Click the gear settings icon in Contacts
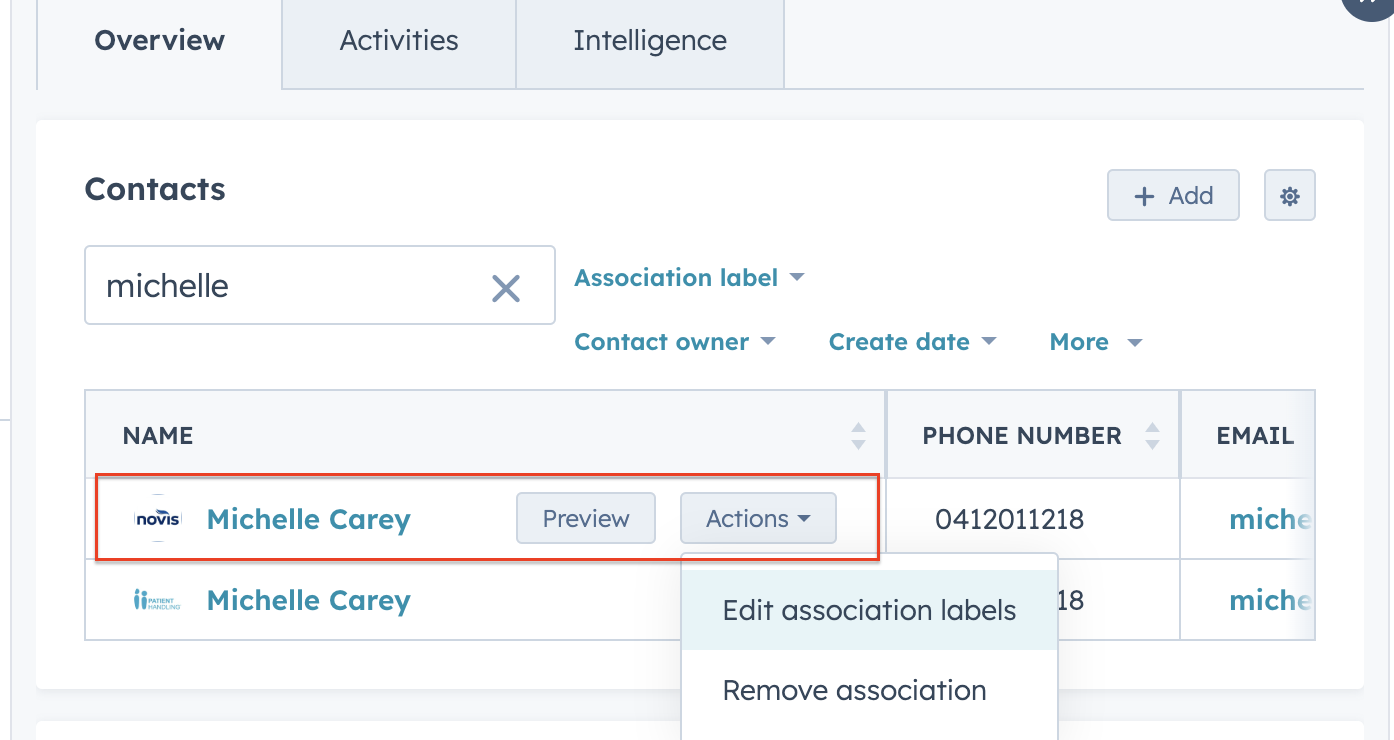 click(1289, 196)
